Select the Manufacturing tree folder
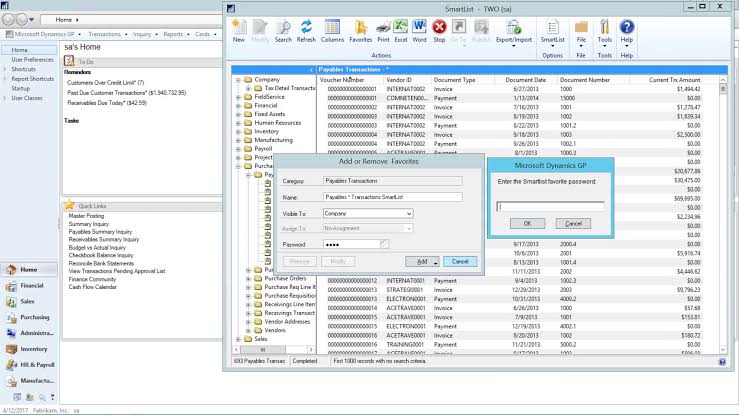Screen dimensions: 739x415 [273, 140]
